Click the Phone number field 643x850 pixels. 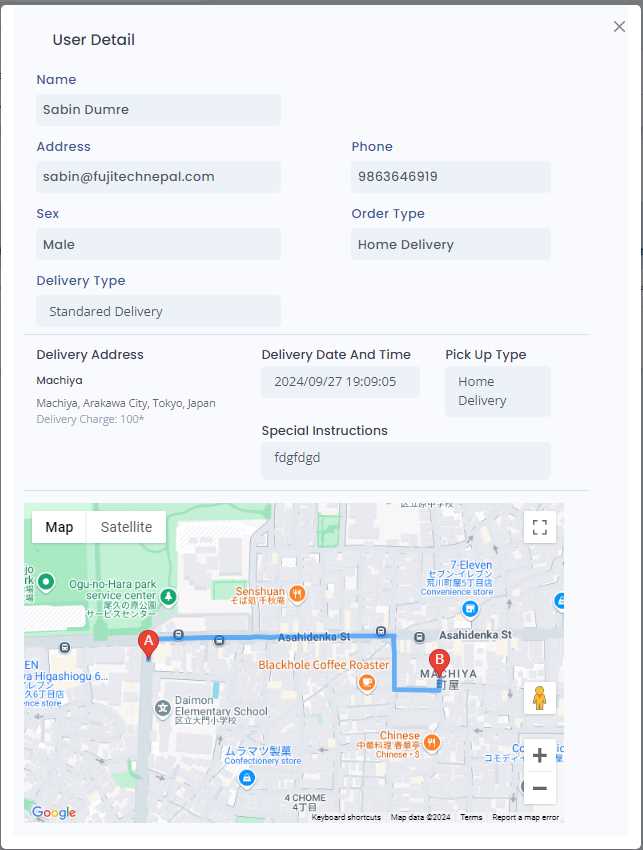pyautogui.click(x=451, y=177)
